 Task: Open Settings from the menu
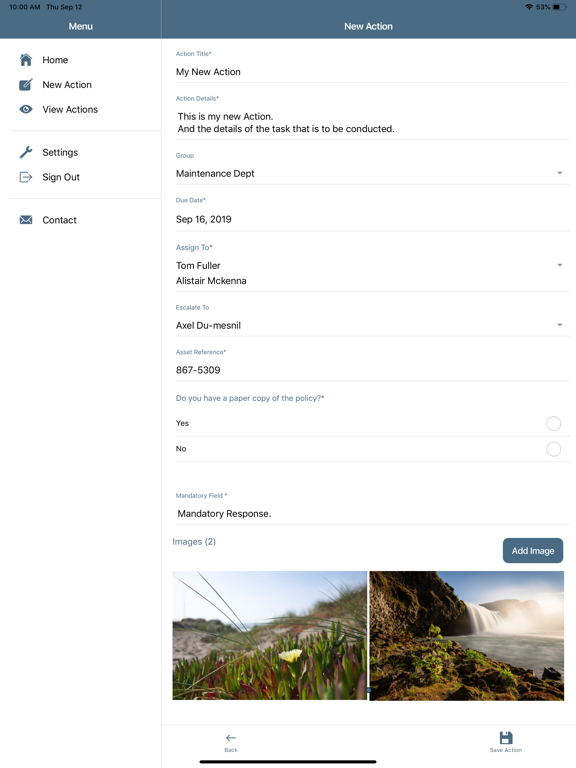[60, 152]
